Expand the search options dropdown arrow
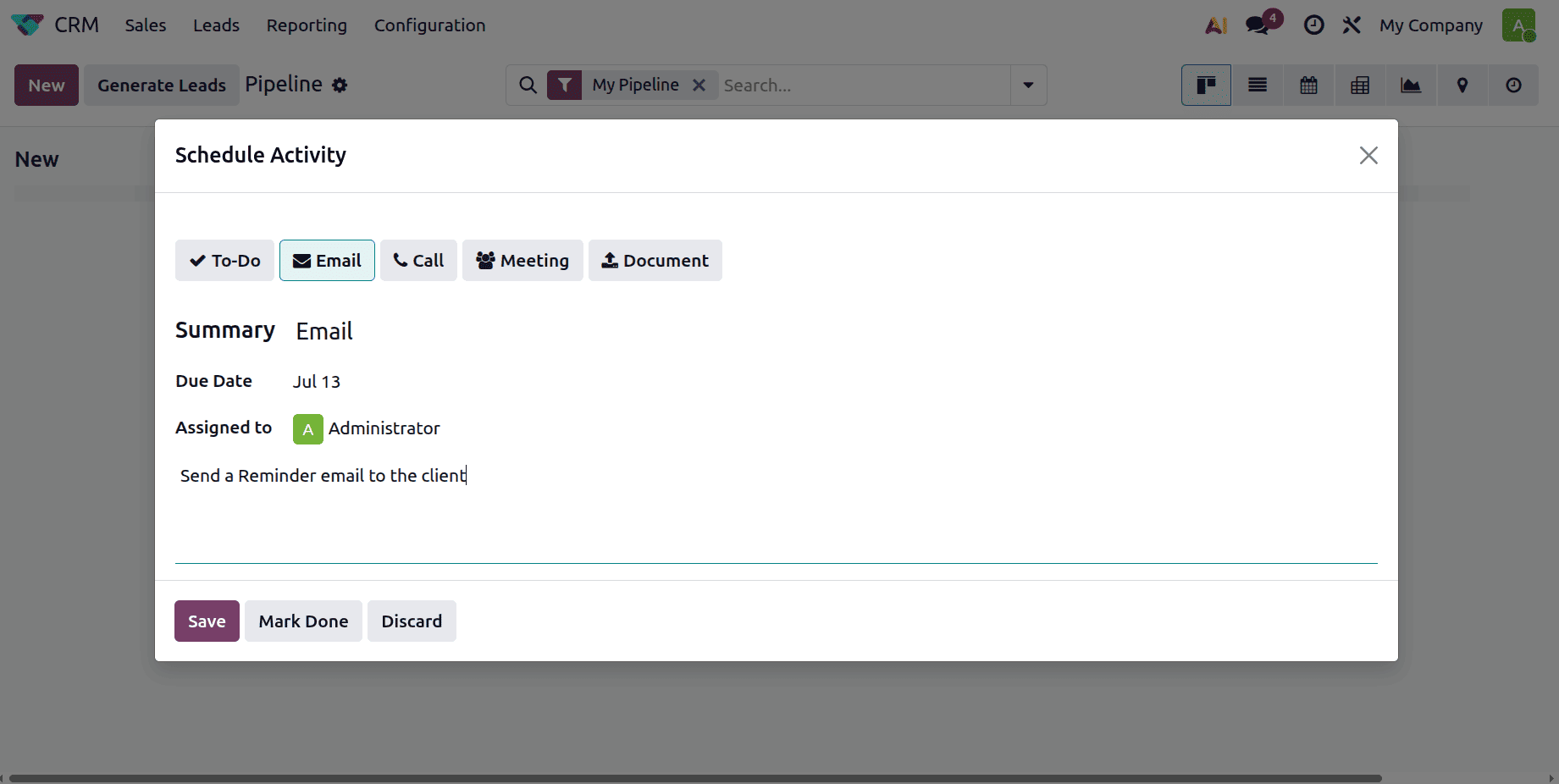This screenshot has width=1559, height=784. coord(1028,86)
